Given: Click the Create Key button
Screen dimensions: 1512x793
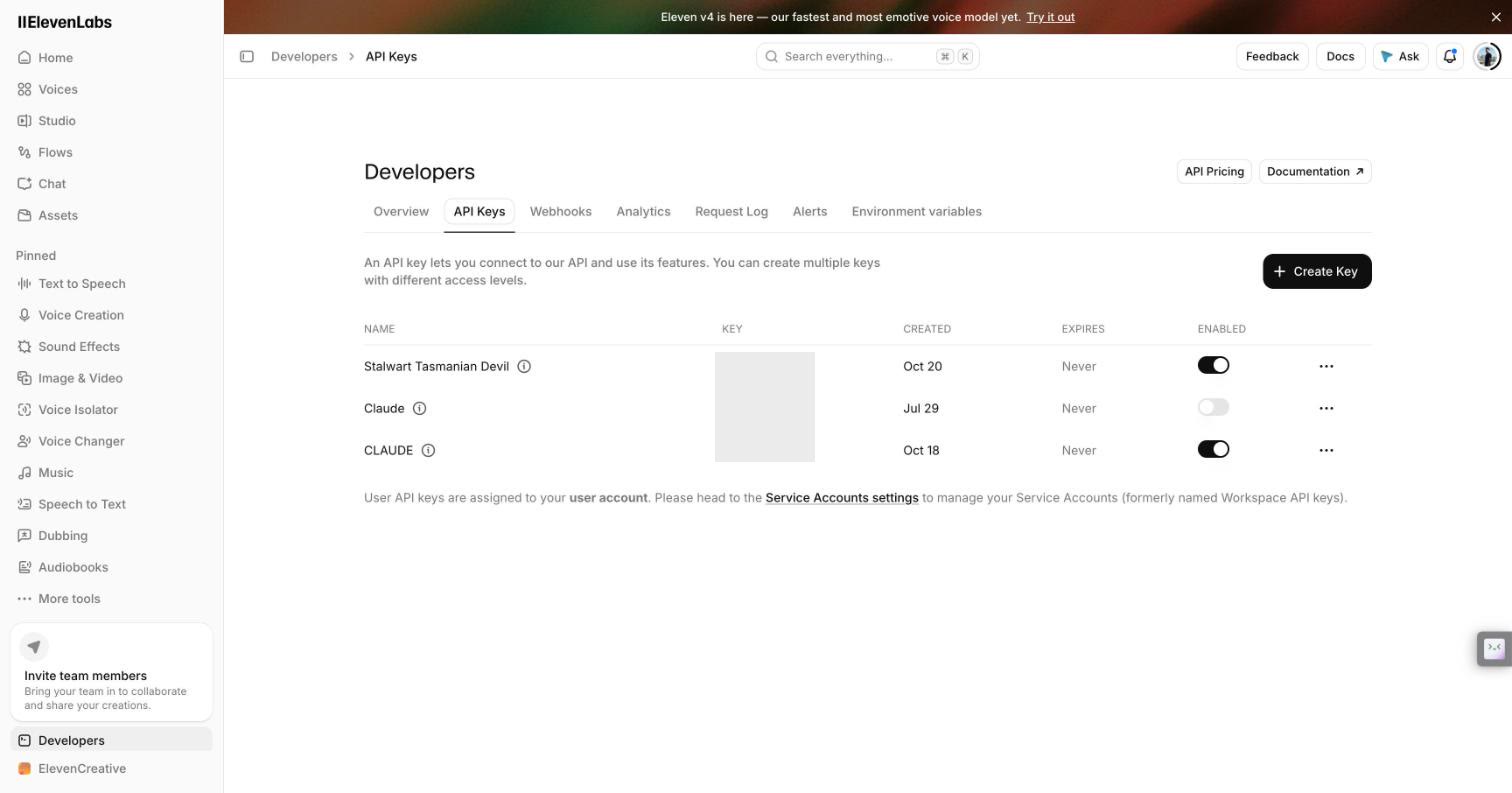Looking at the screenshot, I should click(1317, 271).
